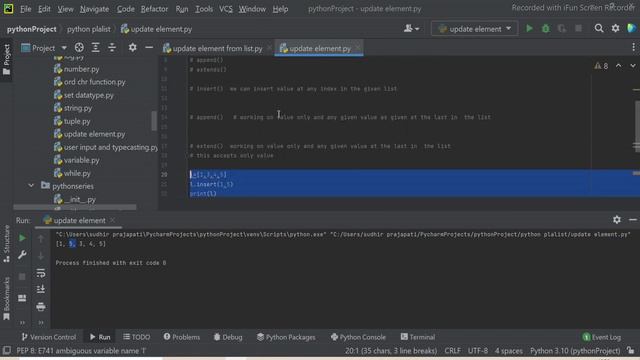This screenshot has height=360, width=640.
Task: Open the Navigate menu
Action: click(x=94, y=9)
